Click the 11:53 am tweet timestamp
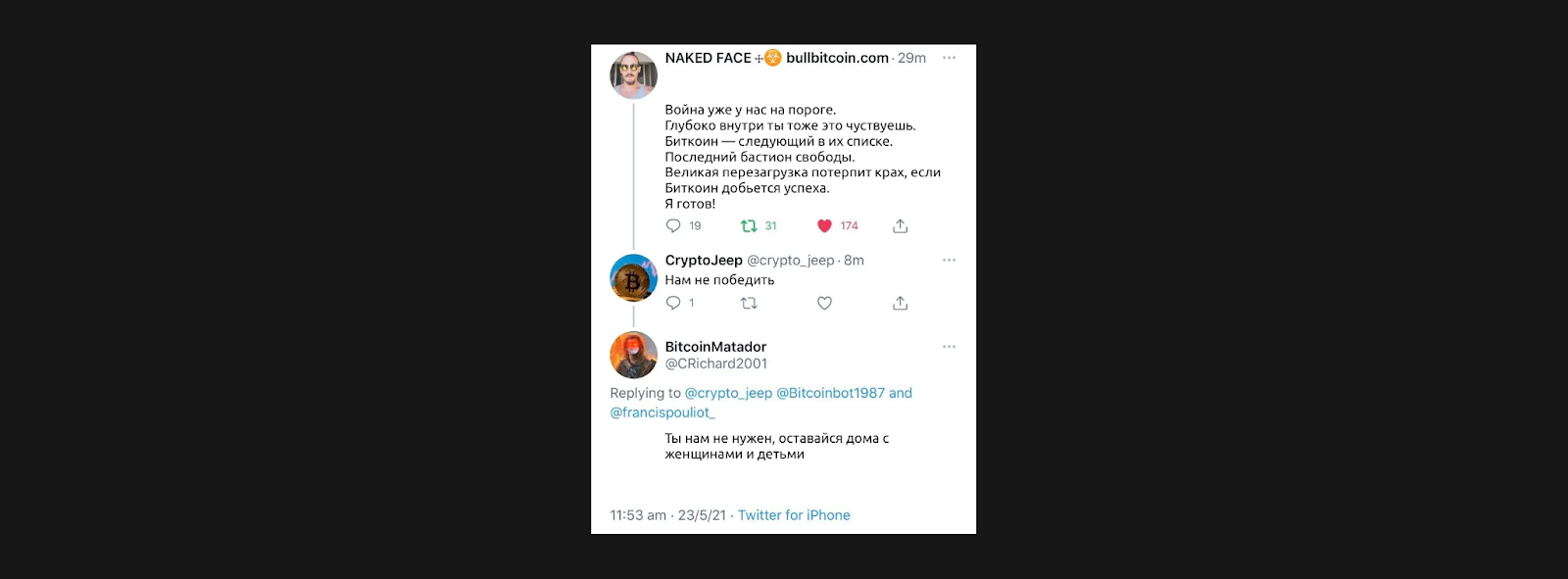 (638, 515)
